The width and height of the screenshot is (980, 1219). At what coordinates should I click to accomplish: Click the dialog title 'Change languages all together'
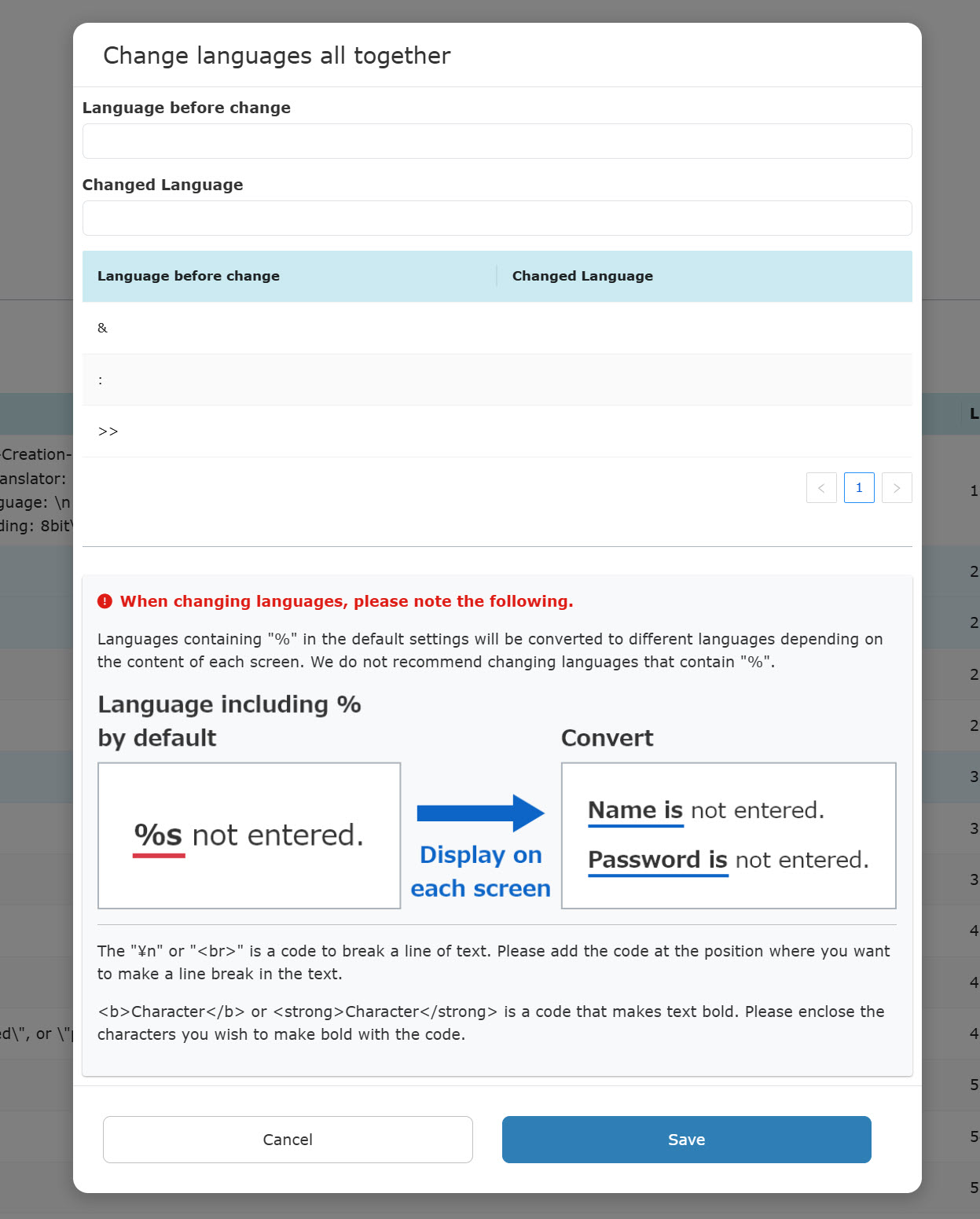pyautogui.click(x=277, y=56)
